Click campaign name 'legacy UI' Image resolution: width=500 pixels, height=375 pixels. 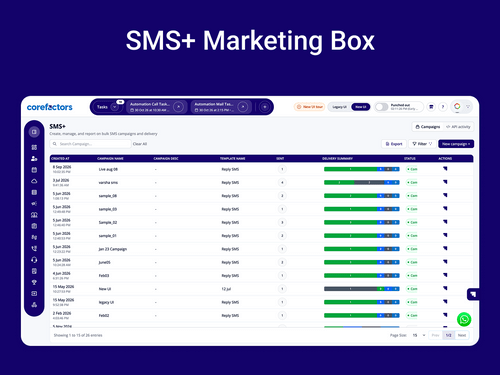pyautogui.click(x=106, y=302)
